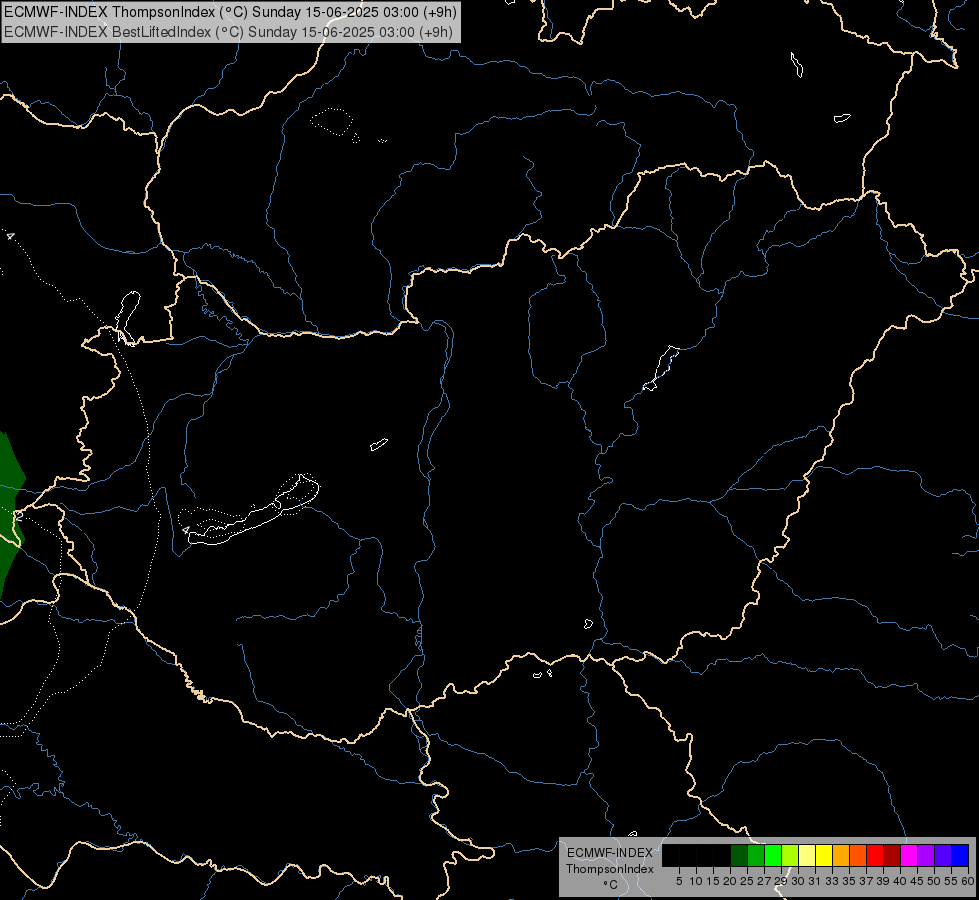The height and width of the screenshot is (900, 979).
Task: Click the legend scale value 5
Action: 679,881
